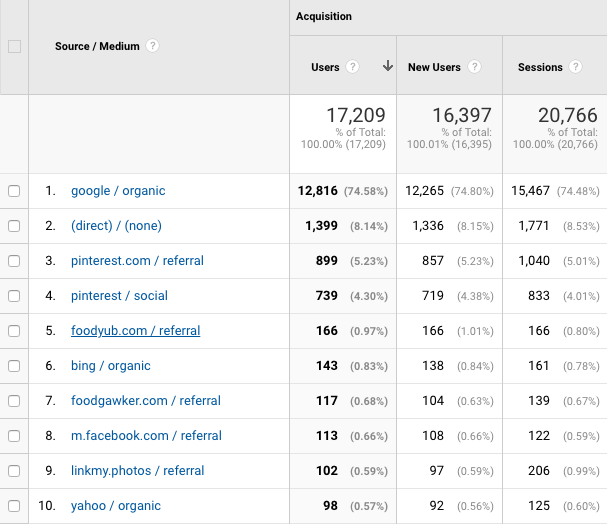Select the m.facebook.com / referral checkbox
This screenshot has height=524, width=607.
tap(14, 436)
